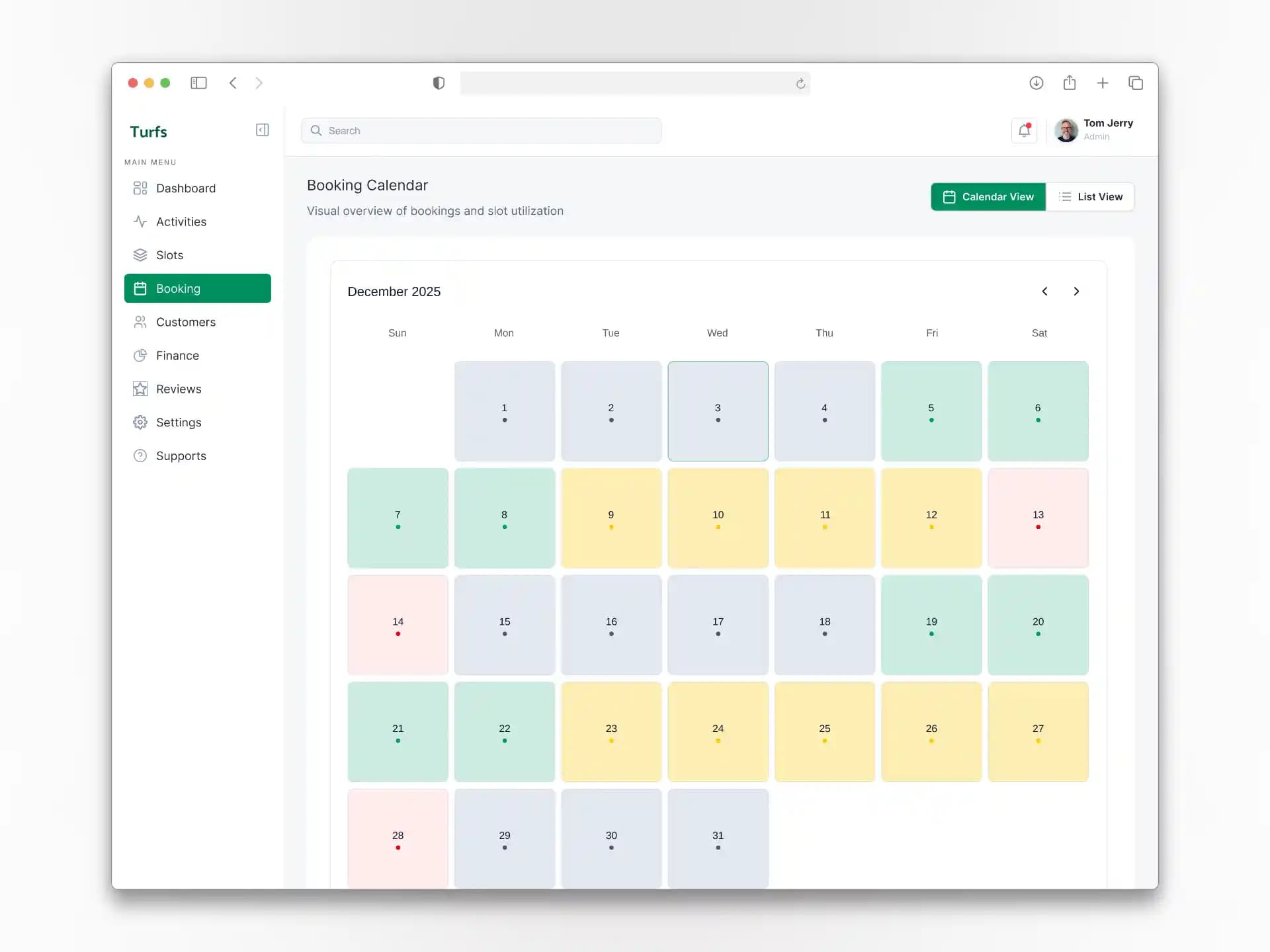Switch to Calendar View tab
Viewport: 1270px width, 952px height.
988,196
